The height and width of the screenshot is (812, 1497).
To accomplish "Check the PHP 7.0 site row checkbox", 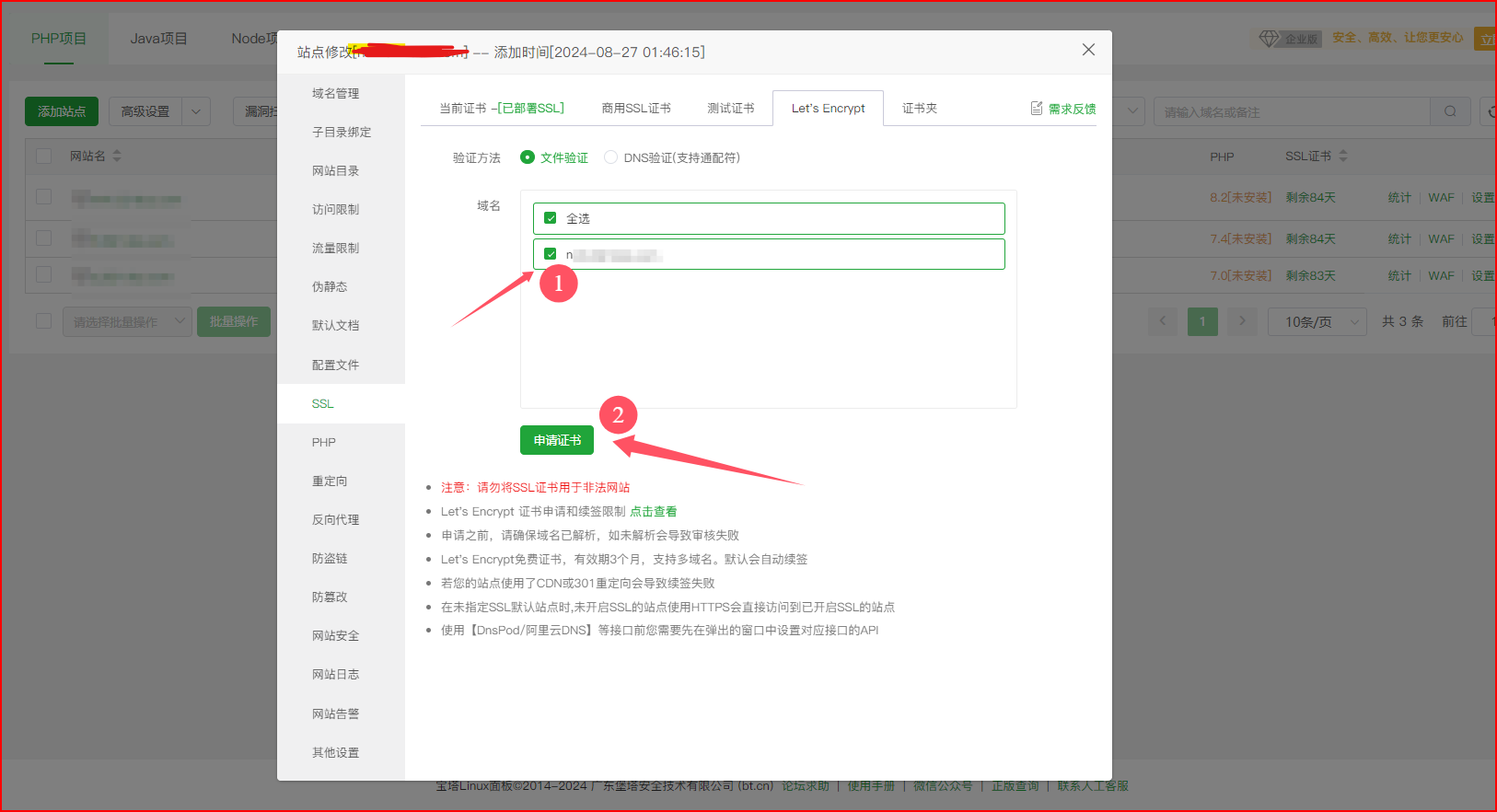I will tap(43, 275).
